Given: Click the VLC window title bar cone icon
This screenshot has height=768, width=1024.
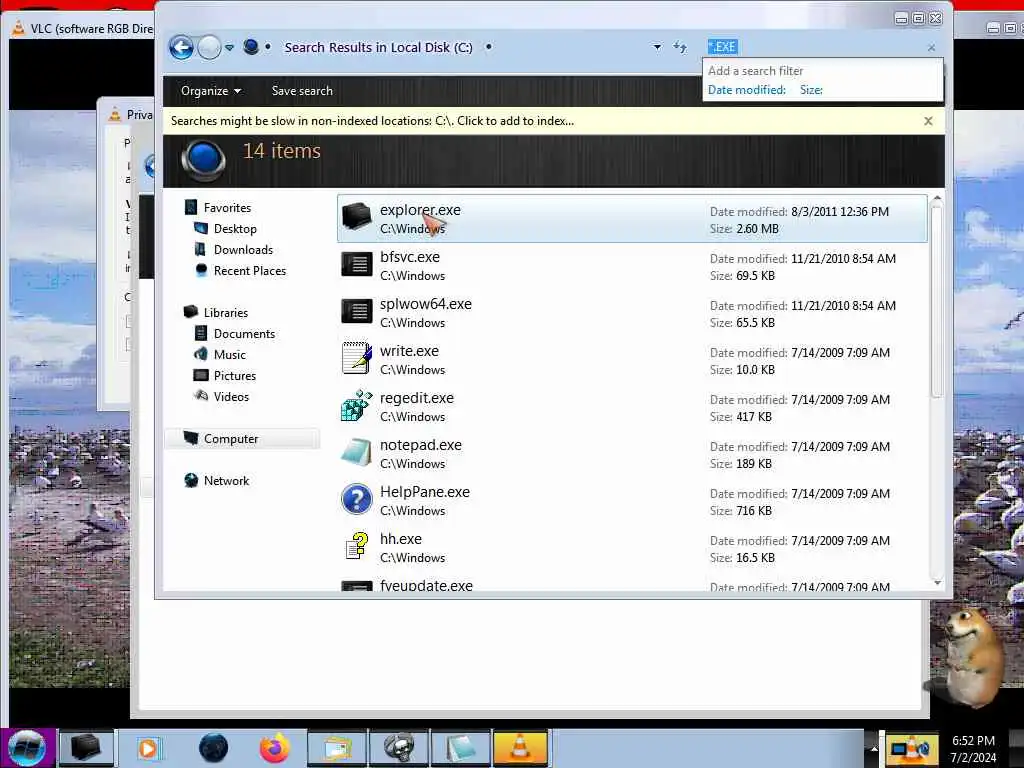Looking at the screenshot, I should pos(18,28).
